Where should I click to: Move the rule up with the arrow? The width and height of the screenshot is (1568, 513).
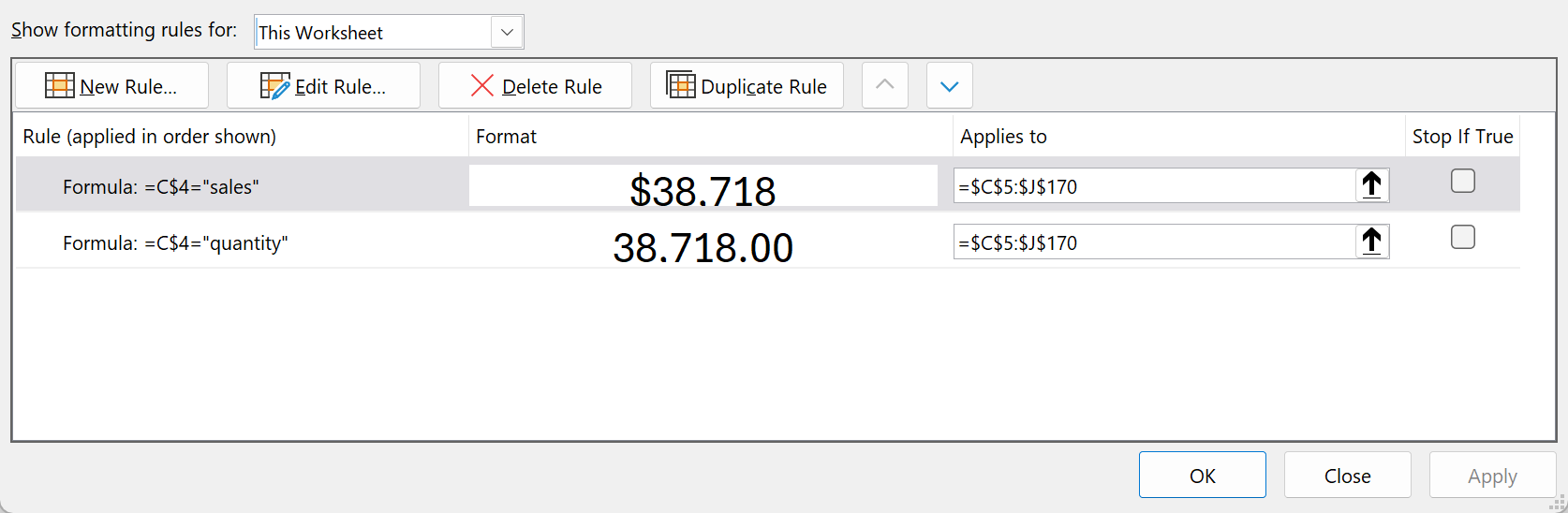pyautogui.click(x=884, y=85)
